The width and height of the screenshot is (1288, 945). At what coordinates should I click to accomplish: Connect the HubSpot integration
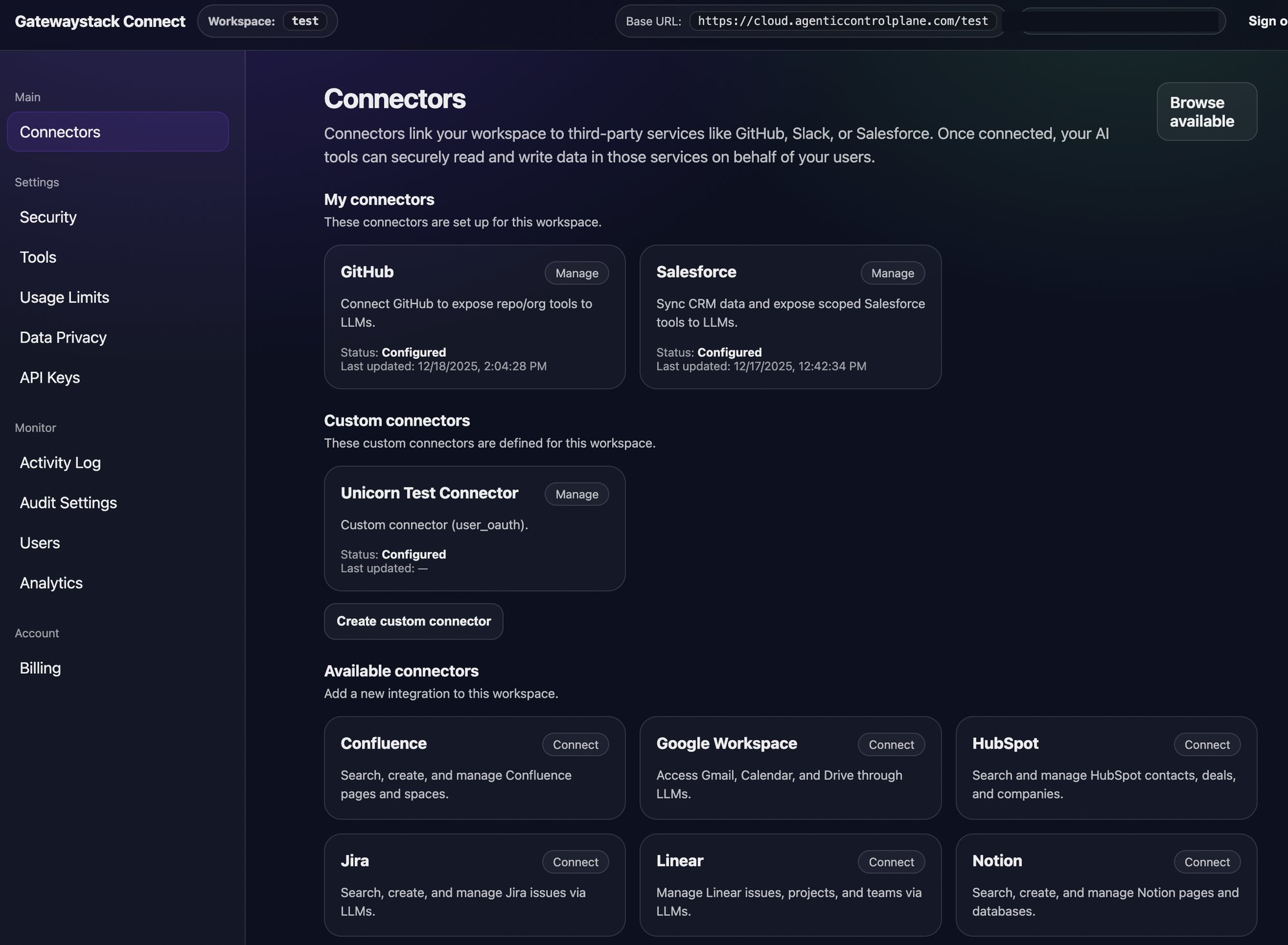(x=1206, y=745)
